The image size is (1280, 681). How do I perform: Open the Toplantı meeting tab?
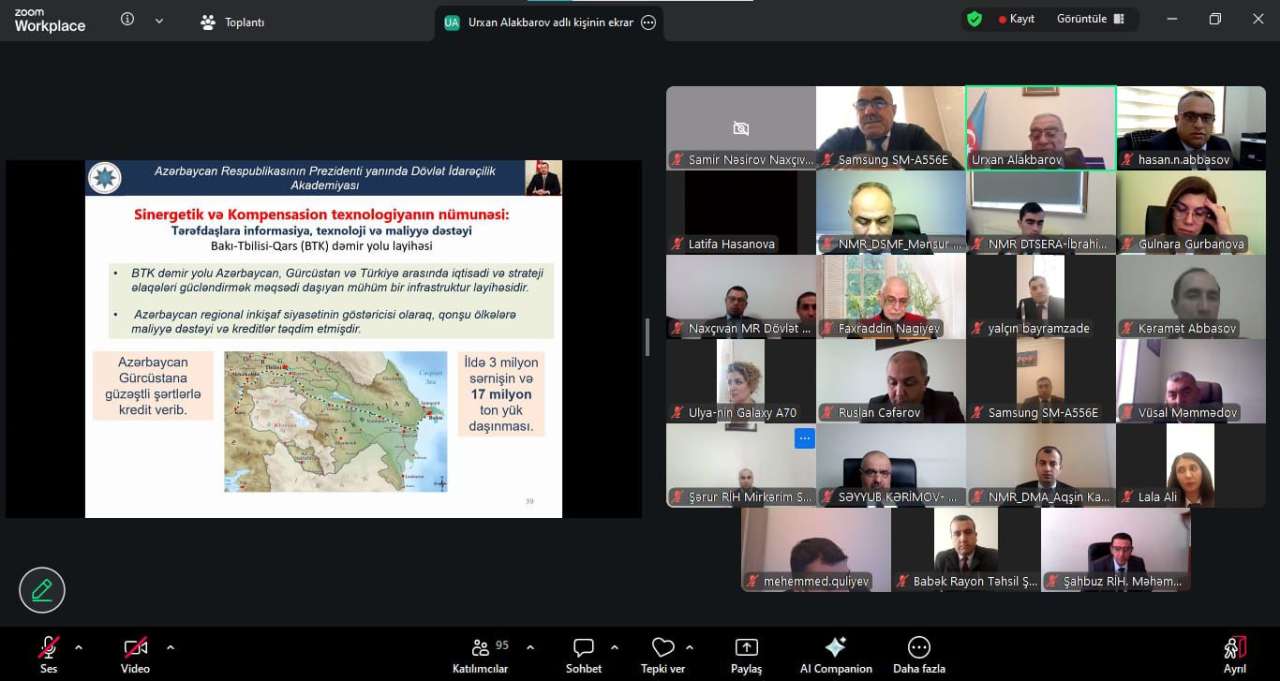click(233, 22)
